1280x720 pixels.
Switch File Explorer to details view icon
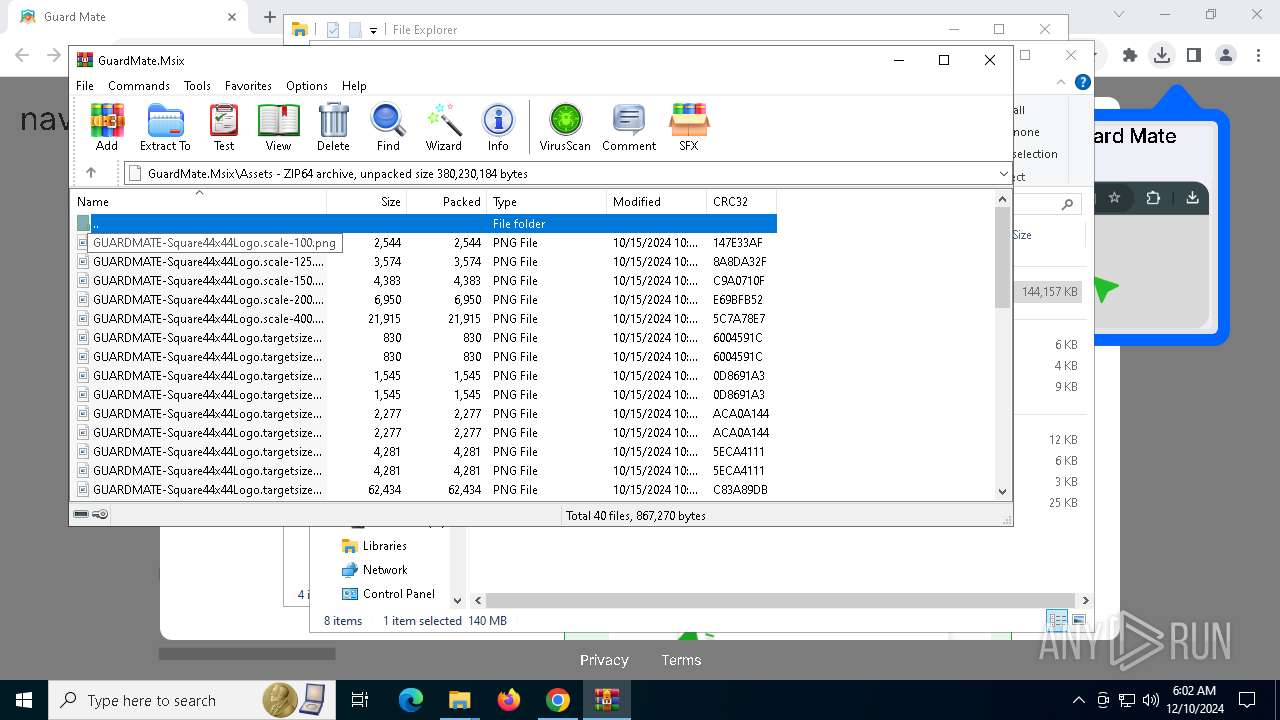(1058, 620)
